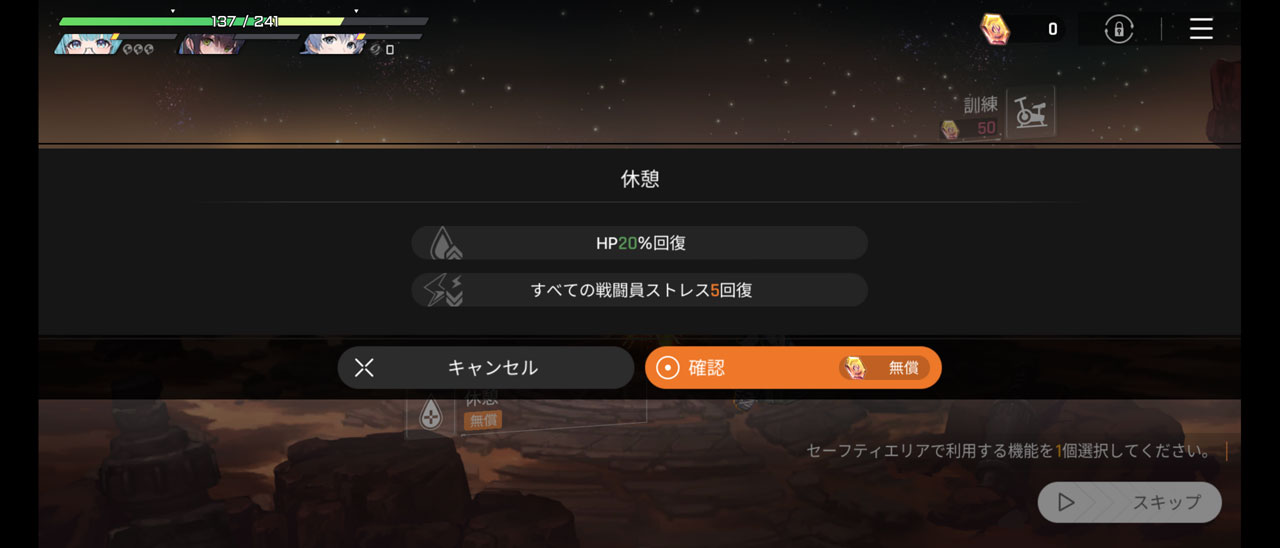Tap the circle icon on 確認
The height and width of the screenshot is (548, 1280).
(667, 368)
